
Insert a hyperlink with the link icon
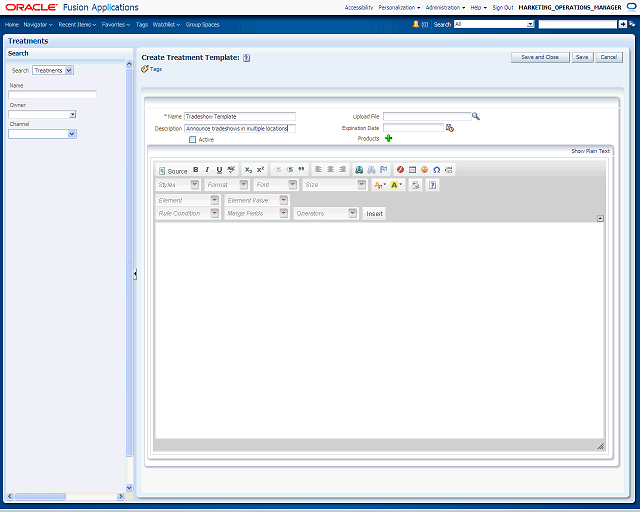click(359, 169)
